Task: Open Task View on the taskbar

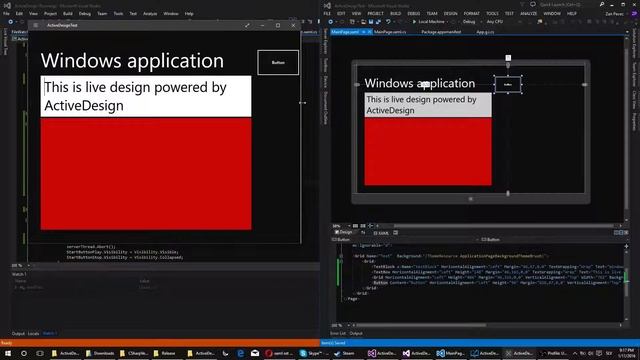Action: pos(40,353)
